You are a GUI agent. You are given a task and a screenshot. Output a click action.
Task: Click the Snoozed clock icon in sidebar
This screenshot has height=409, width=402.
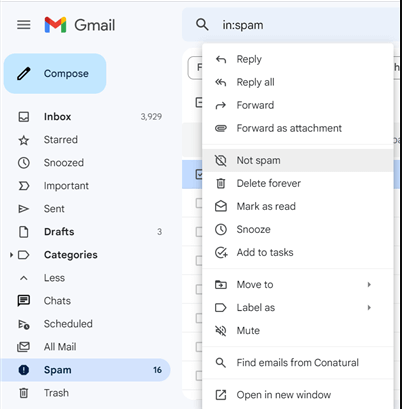(24, 163)
